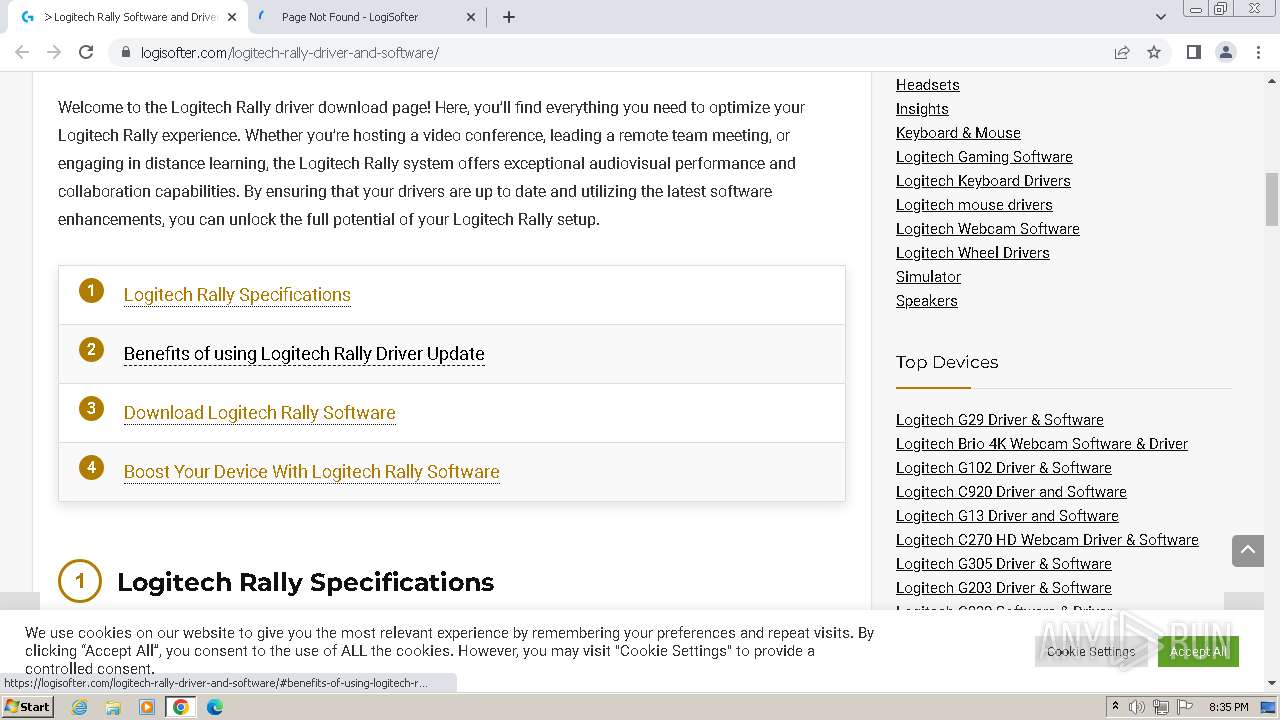
Task: Open Logitech Wheel Drivers category
Action: pyautogui.click(x=973, y=253)
